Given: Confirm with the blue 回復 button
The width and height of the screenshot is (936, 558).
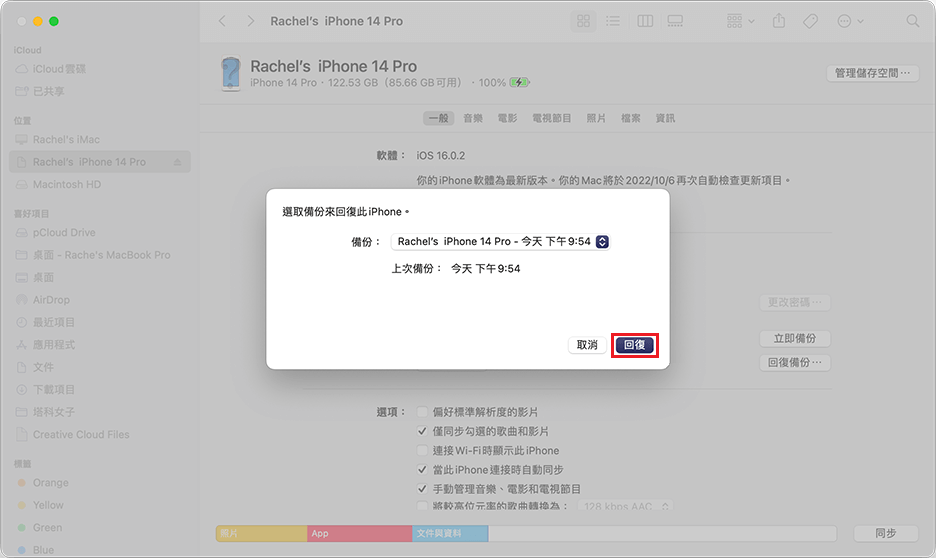Looking at the screenshot, I should click(x=634, y=345).
